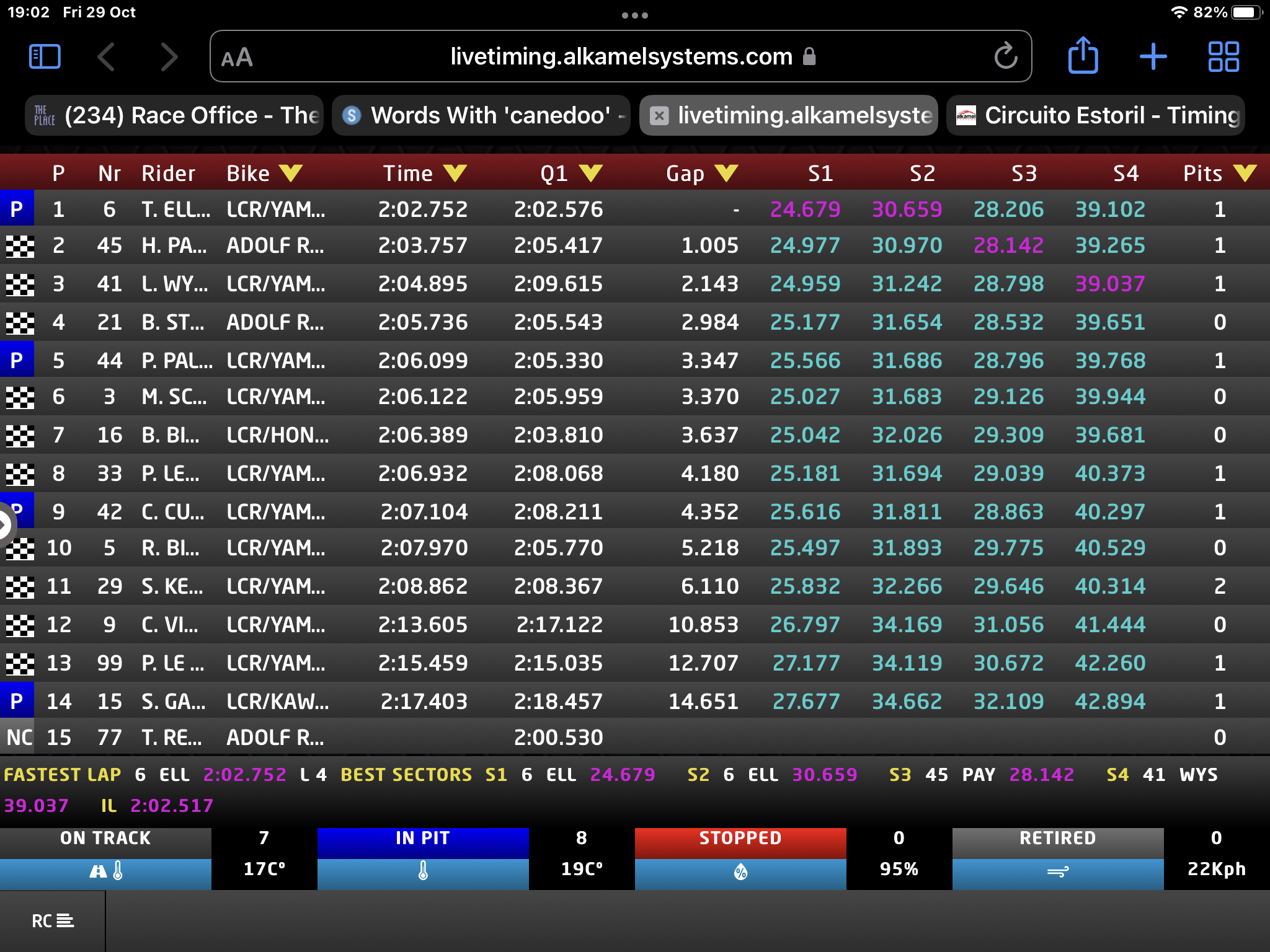Click LCR/KAW... bike entry for rider 15

tap(277, 702)
